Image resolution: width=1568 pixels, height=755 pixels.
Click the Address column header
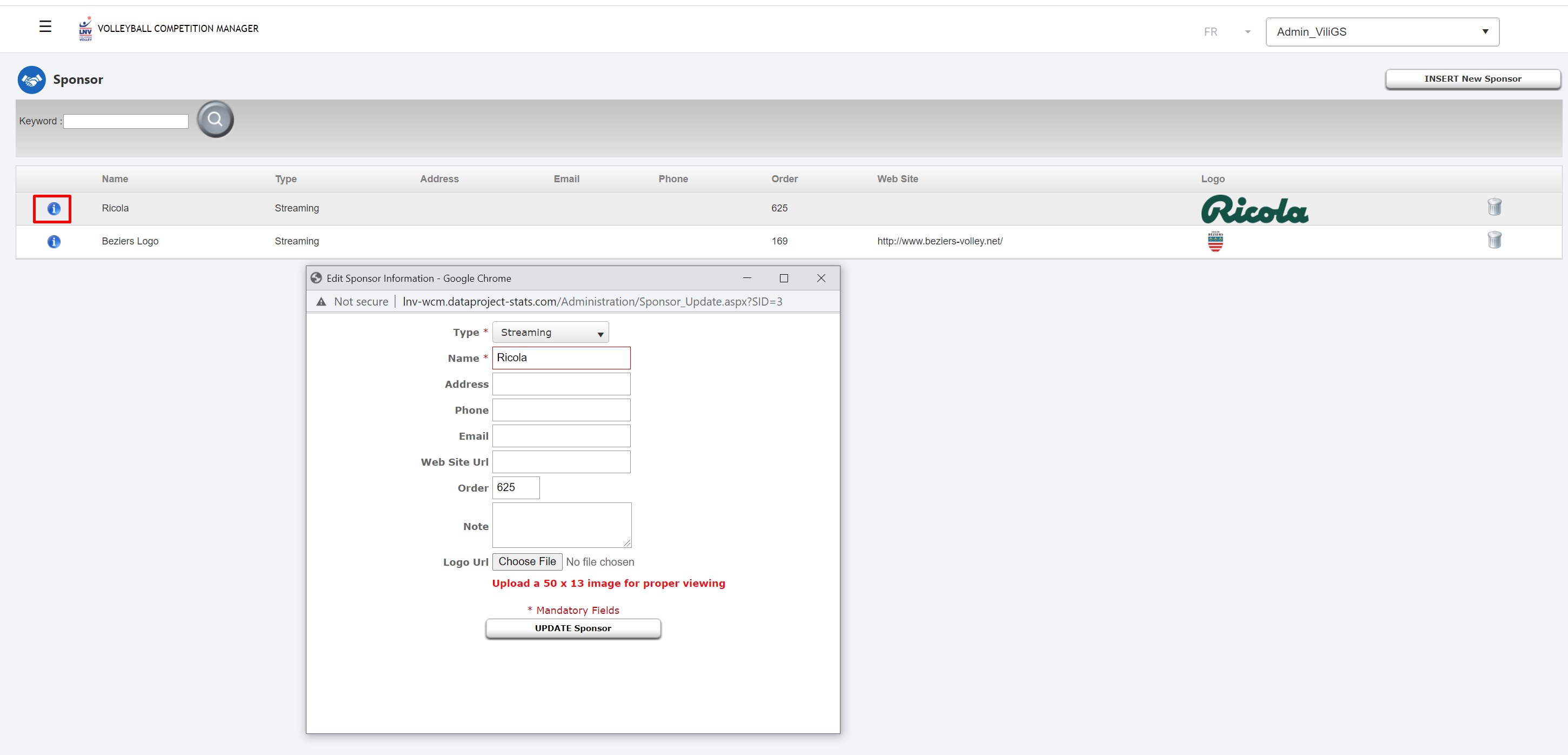(439, 179)
